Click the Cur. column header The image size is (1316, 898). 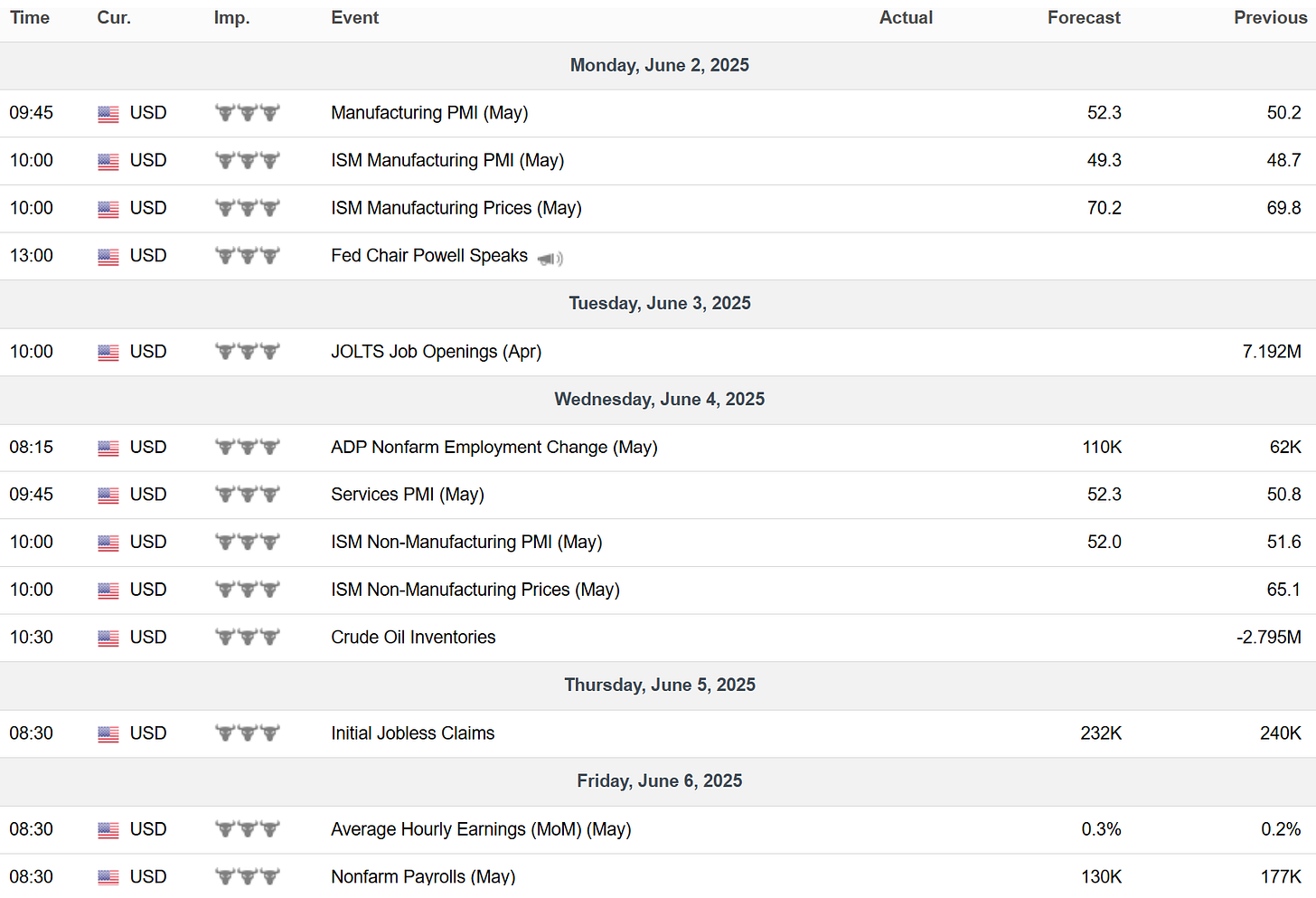[x=114, y=18]
